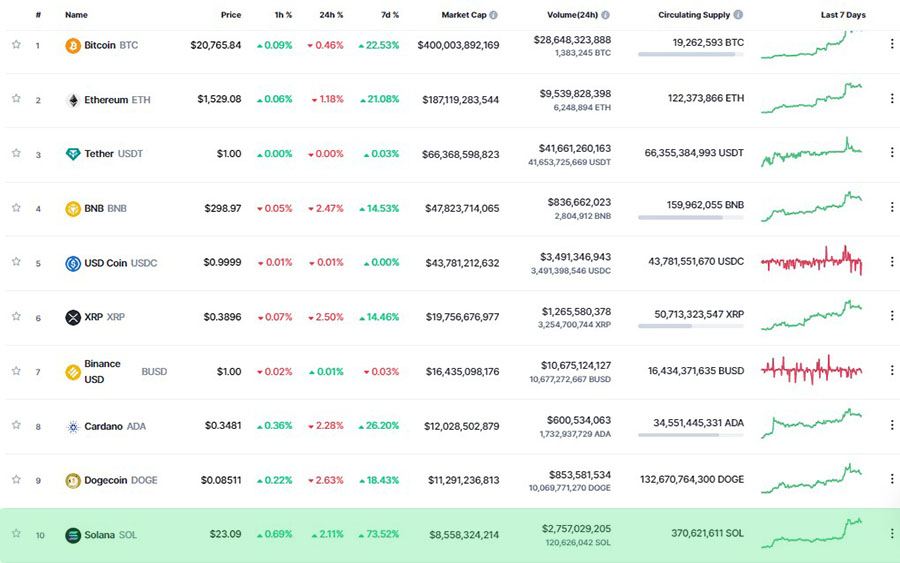Open the Volume(24h) info icon
Screen dimensions: 900x563
[x=606, y=15]
